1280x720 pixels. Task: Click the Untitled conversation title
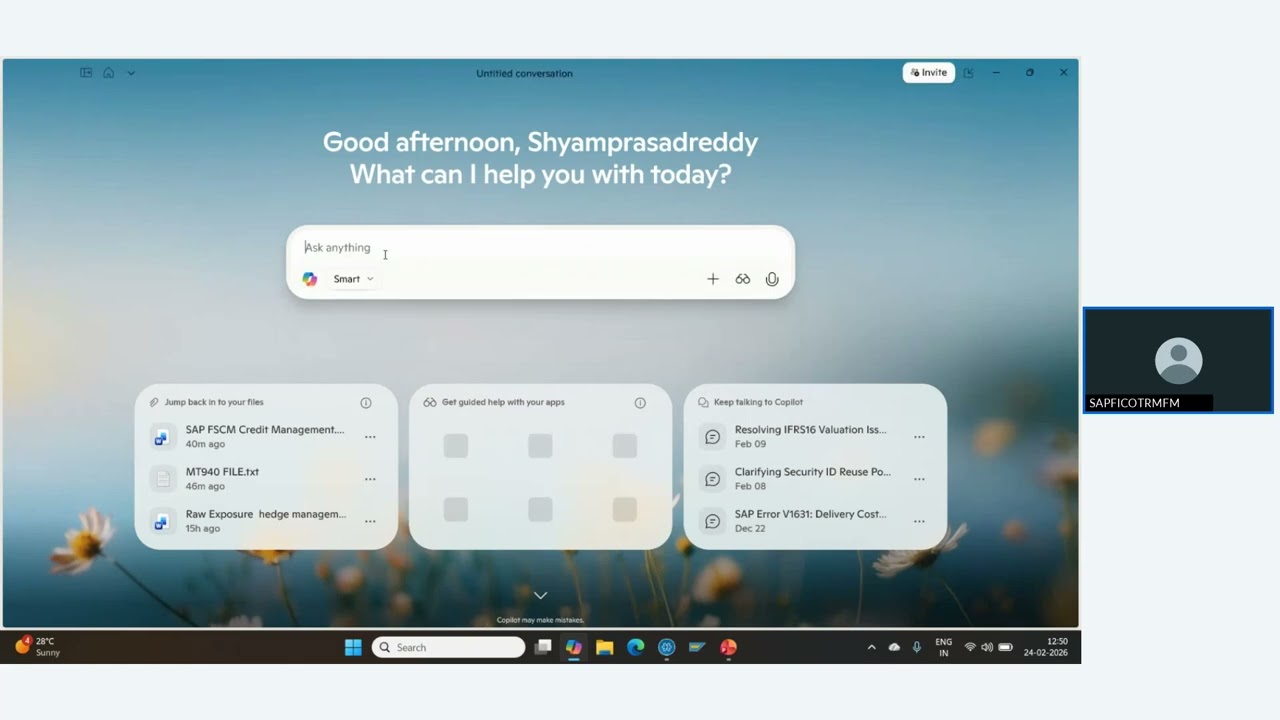pyautogui.click(x=524, y=73)
